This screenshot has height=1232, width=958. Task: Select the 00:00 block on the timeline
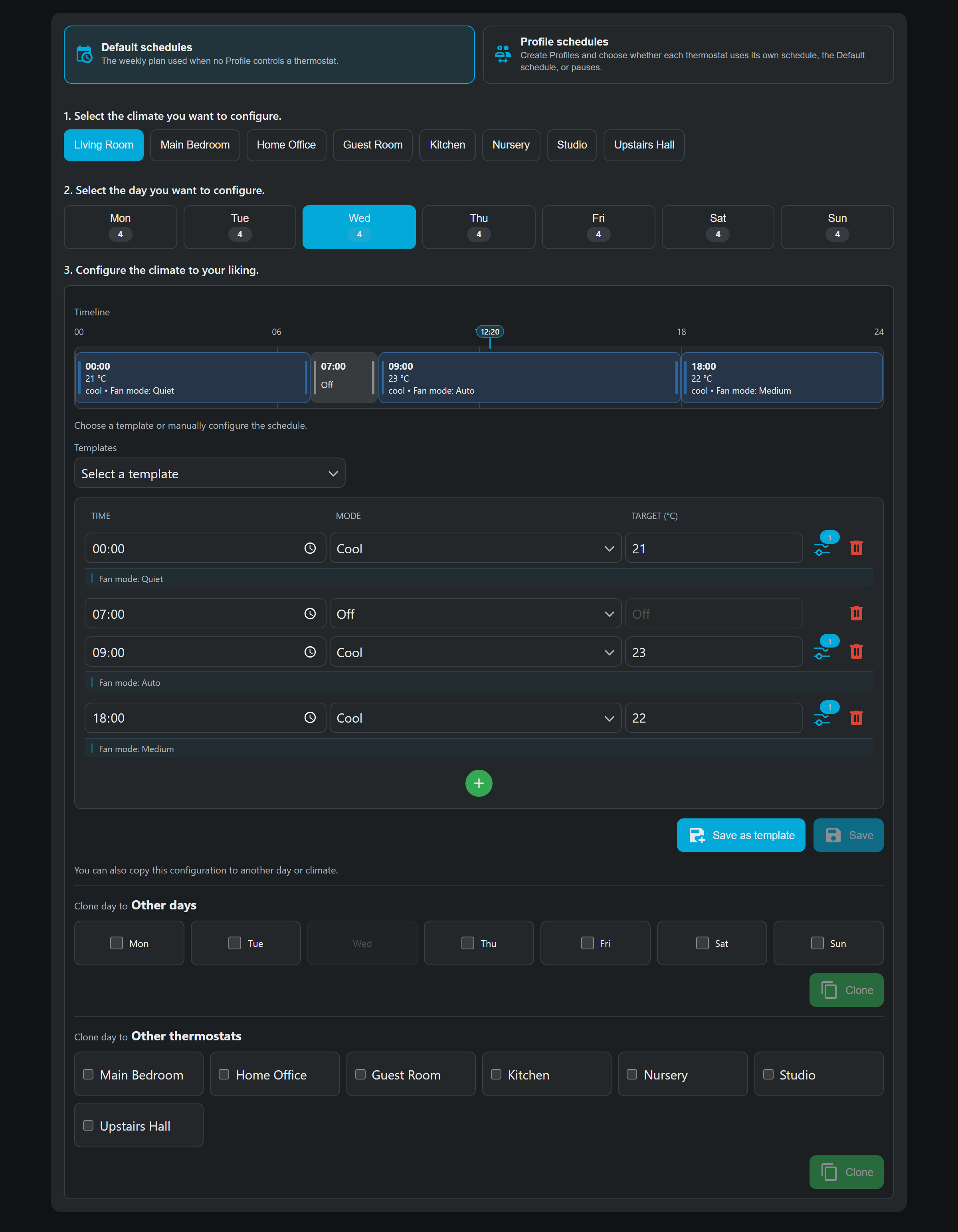coord(193,378)
